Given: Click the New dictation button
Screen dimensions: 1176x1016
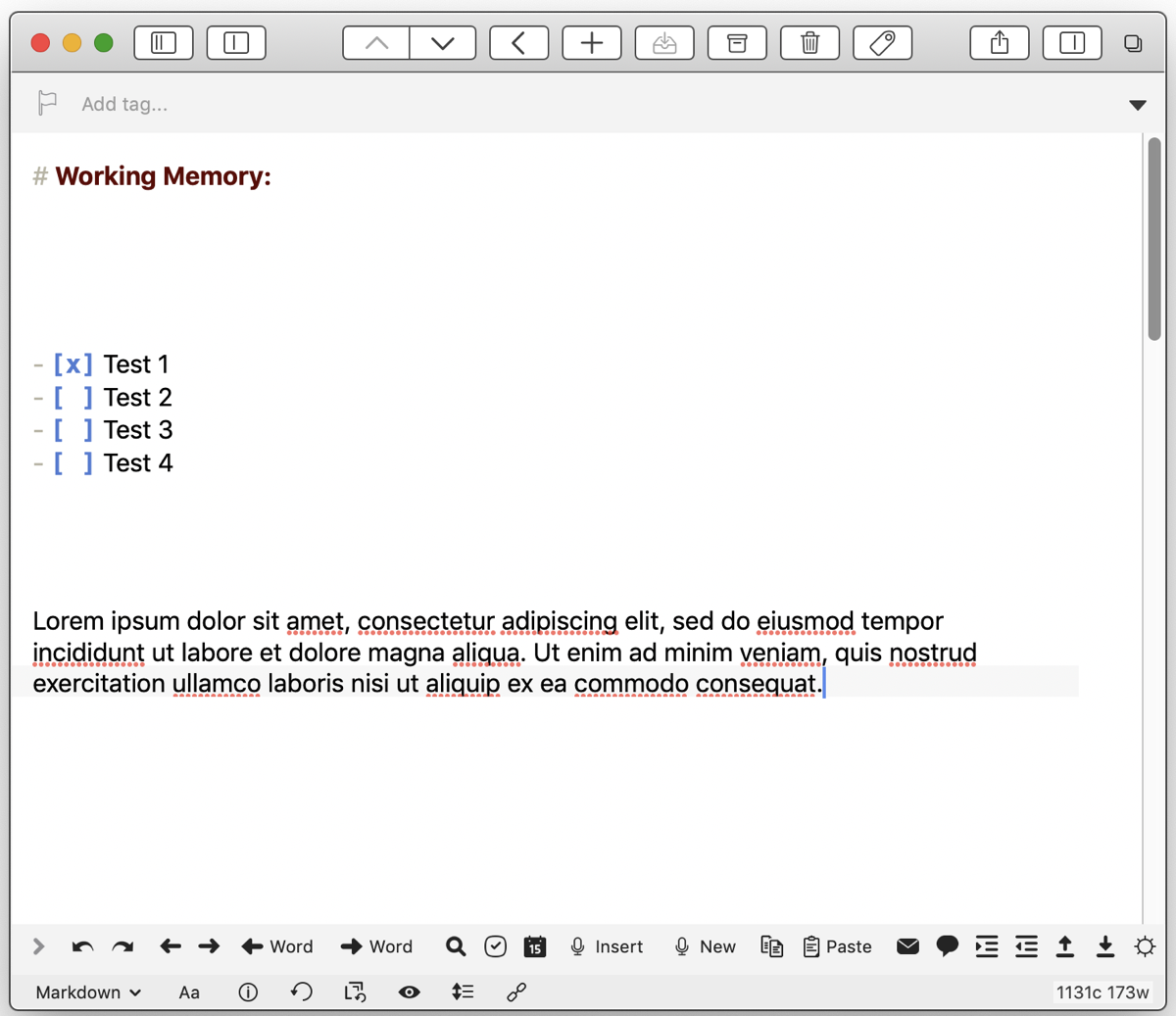Looking at the screenshot, I should point(705,946).
